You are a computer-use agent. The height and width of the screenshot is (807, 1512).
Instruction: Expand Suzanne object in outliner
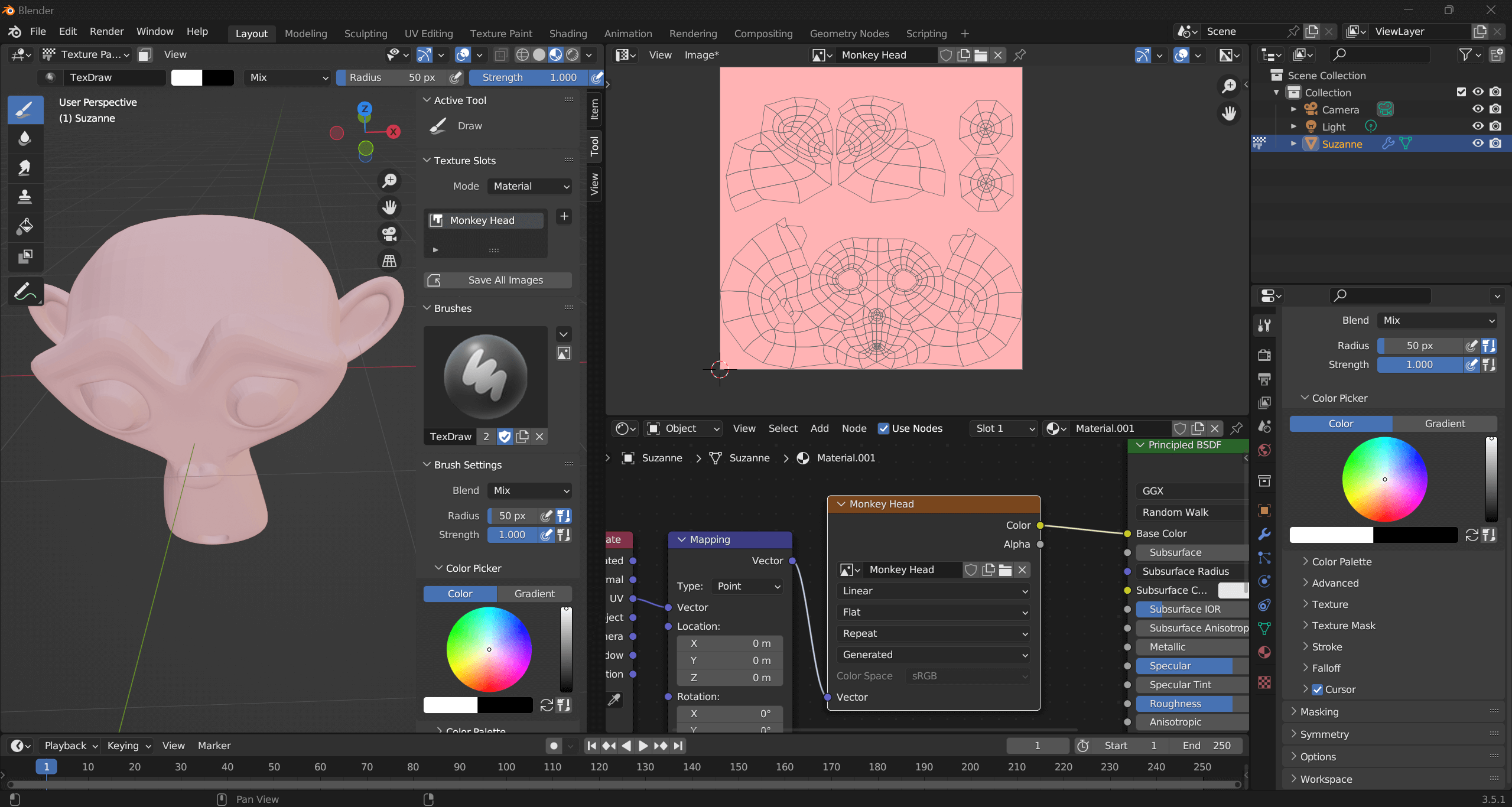[x=1293, y=144]
